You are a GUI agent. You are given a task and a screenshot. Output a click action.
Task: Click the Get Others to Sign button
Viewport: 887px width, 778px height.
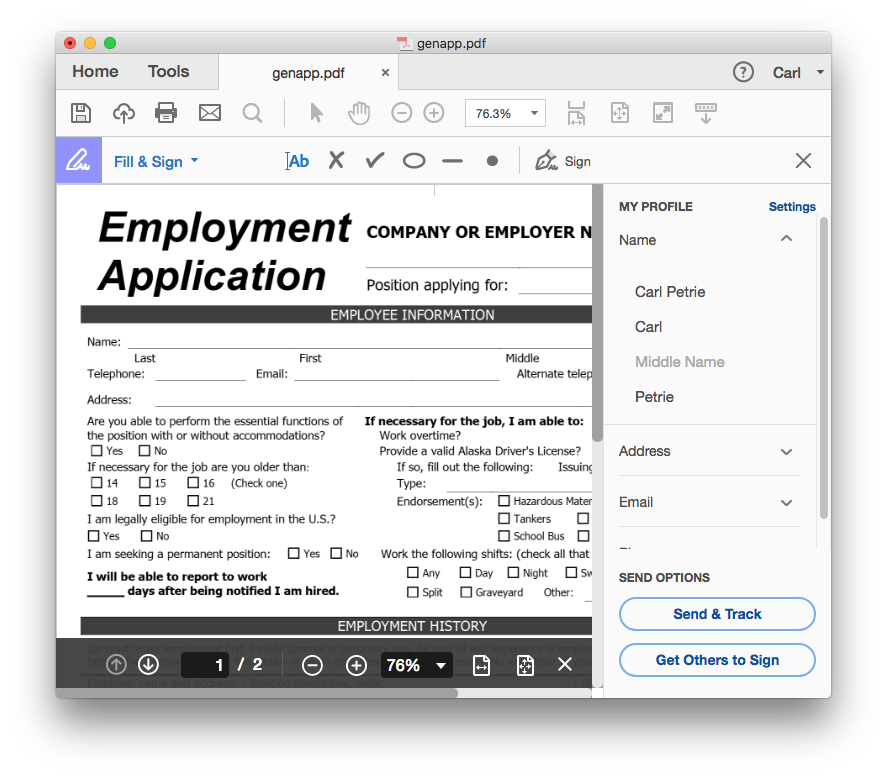pyautogui.click(x=716, y=660)
